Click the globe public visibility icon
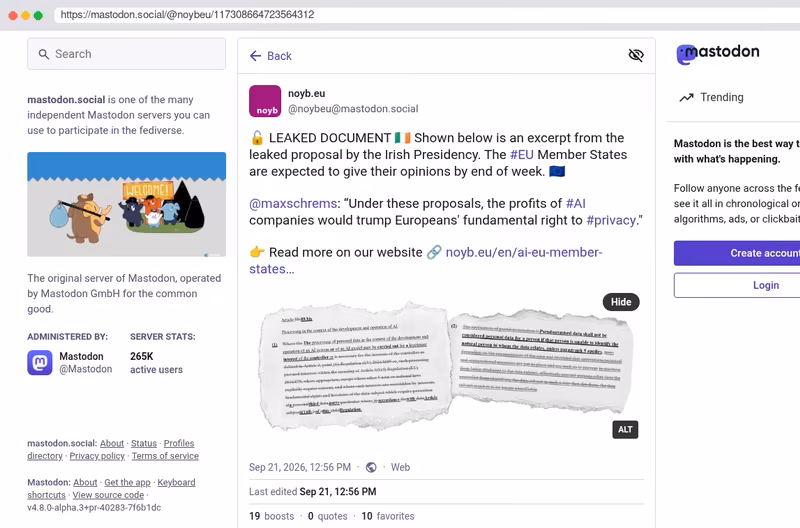Screen dimensions: 800x528 pos(371,467)
